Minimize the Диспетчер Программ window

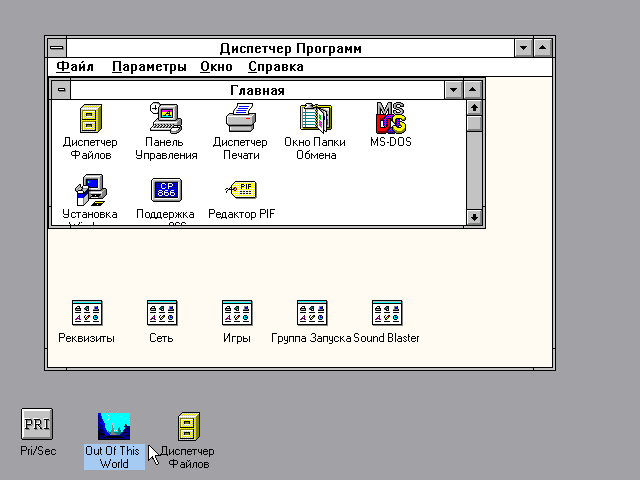(523, 48)
